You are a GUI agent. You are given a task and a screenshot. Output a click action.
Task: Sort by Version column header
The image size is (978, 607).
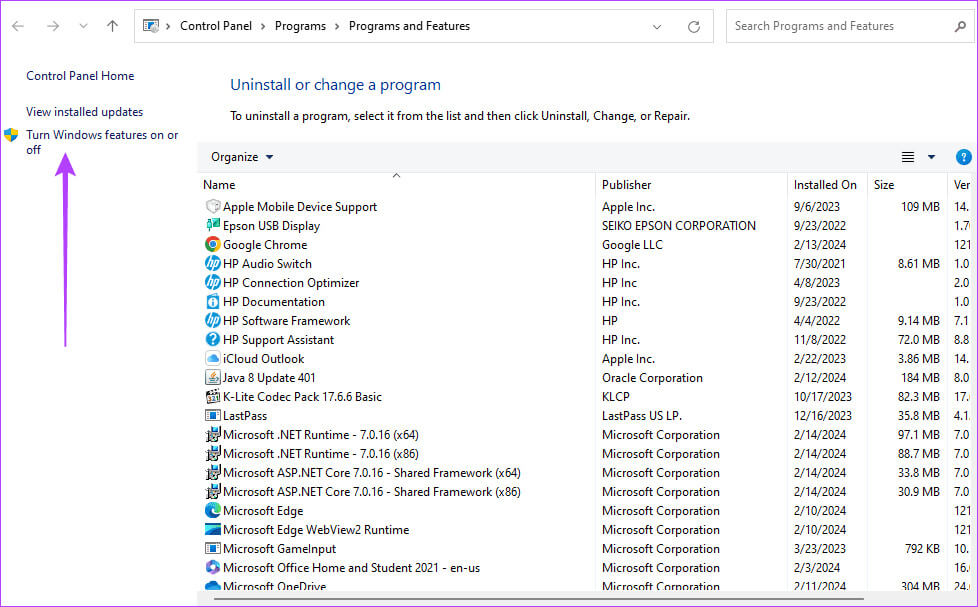coord(961,185)
